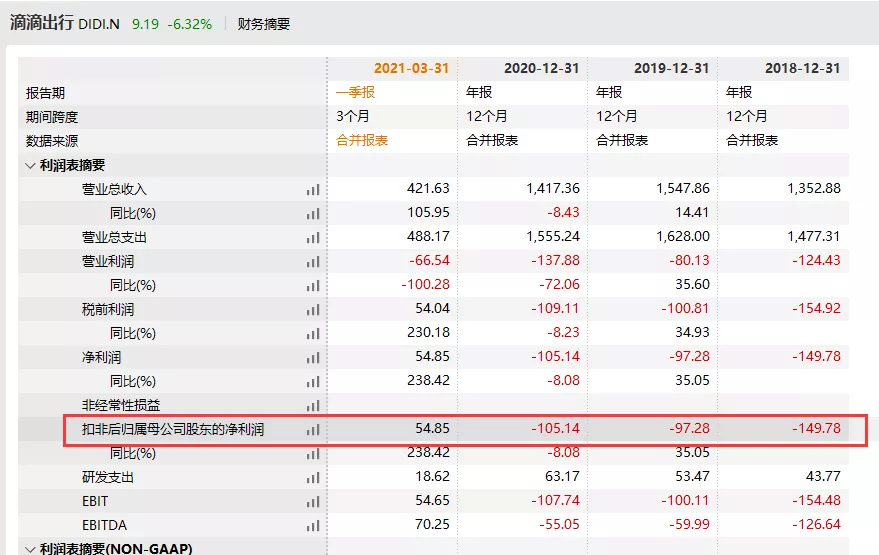879x555 pixels.
Task: Select the 非经常性损益 row label
Action: tap(121, 405)
